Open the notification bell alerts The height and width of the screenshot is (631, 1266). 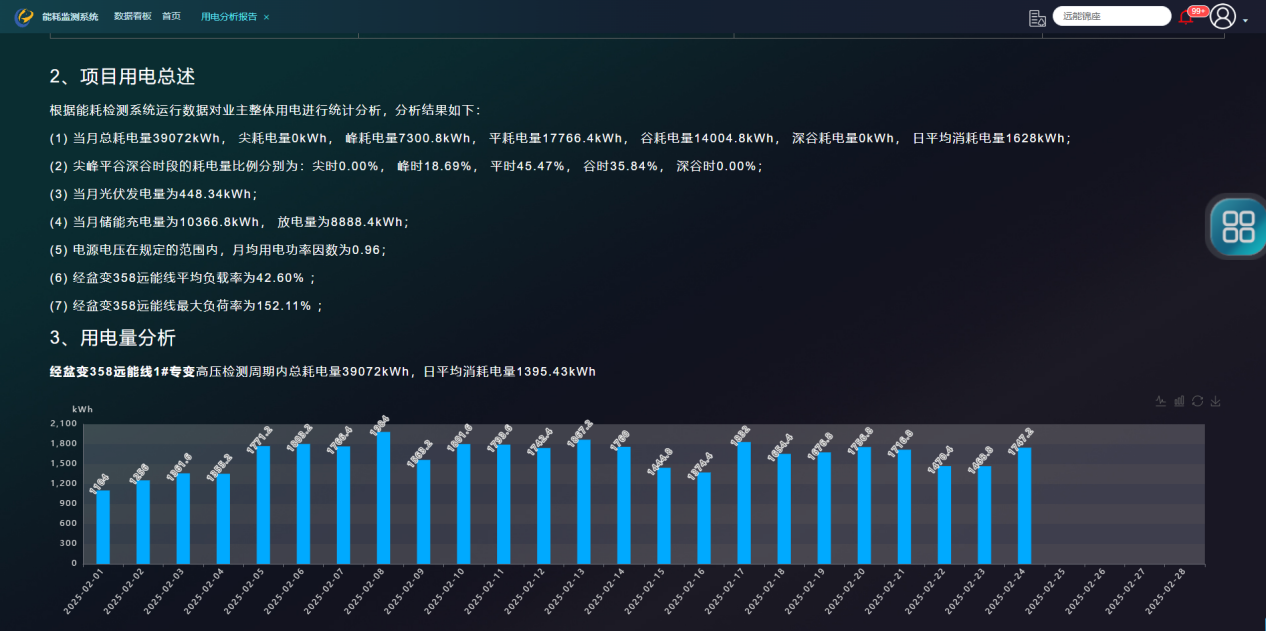coord(1186,18)
